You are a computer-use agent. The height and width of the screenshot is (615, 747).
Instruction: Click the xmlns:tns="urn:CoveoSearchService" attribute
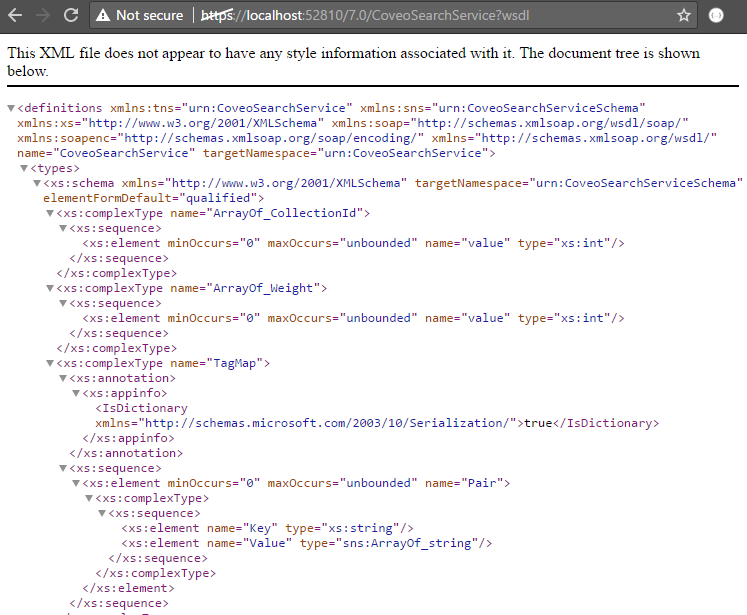[231, 108]
